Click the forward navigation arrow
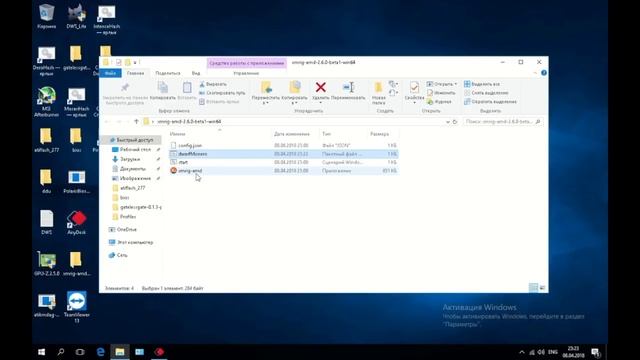 click(119, 122)
